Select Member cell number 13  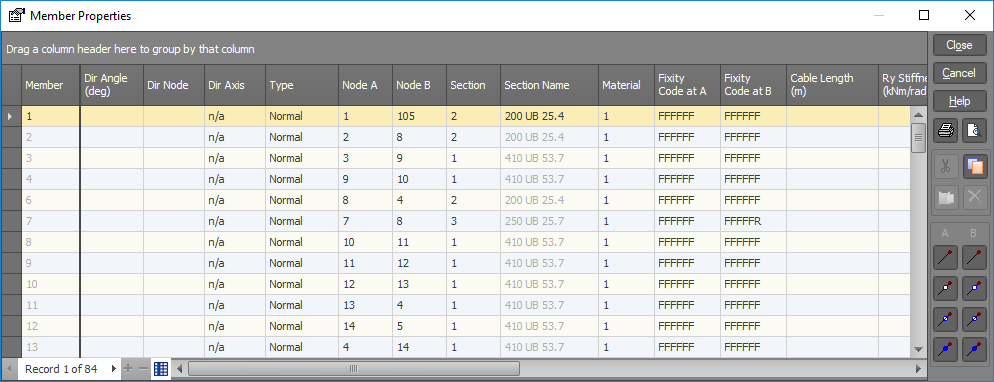click(x=51, y=347)
